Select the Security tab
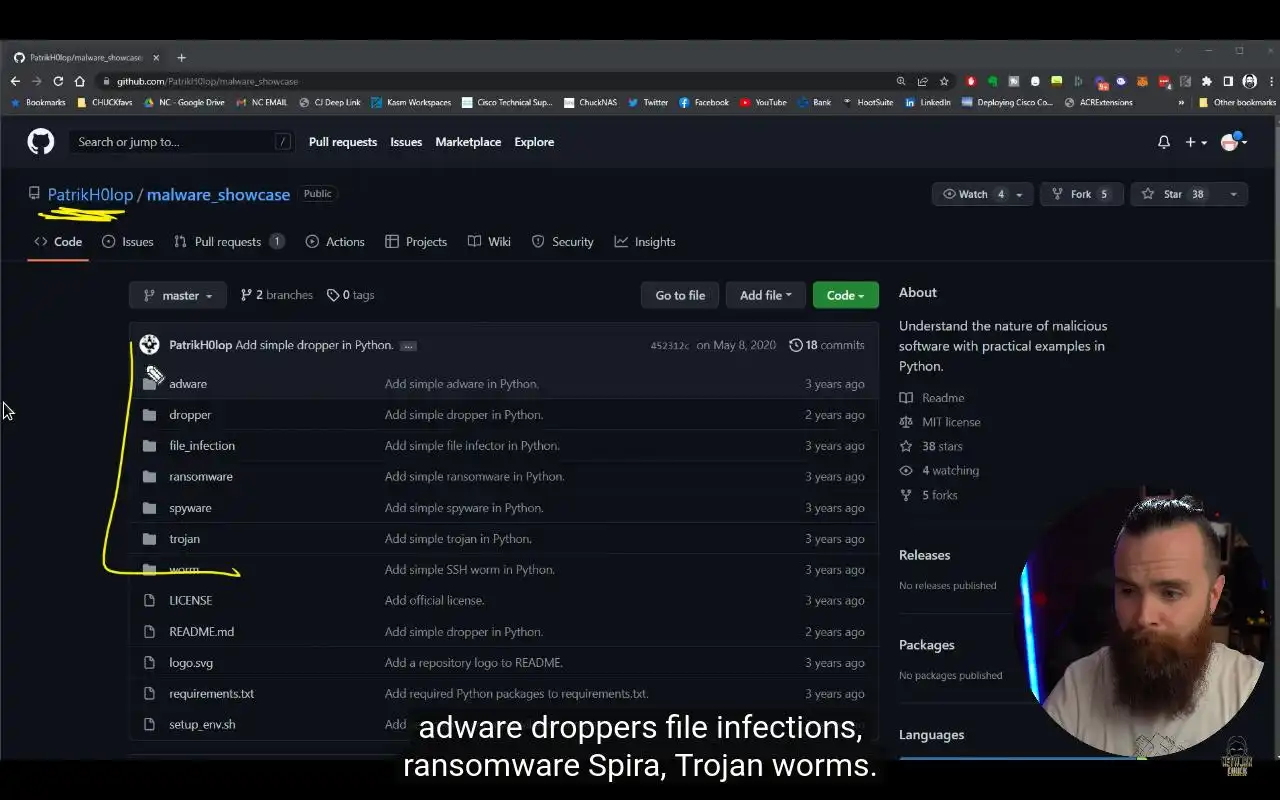This screenshot has width=1280, height=800. tap(562, 242)
